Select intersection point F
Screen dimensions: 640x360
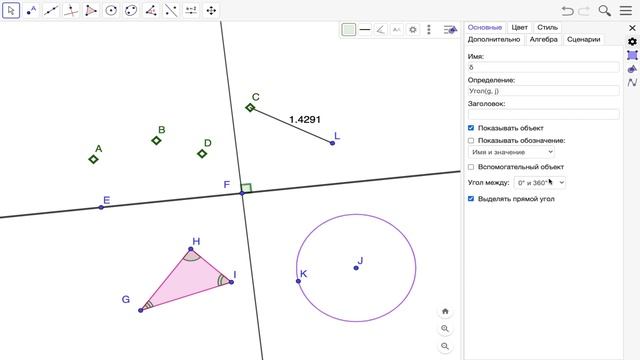pos(242,193)
